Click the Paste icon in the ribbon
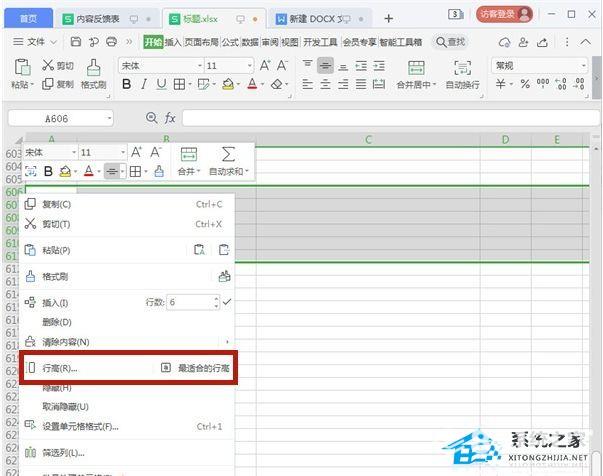This screenshot has width=603, height=476. click(x=22, y=67)
